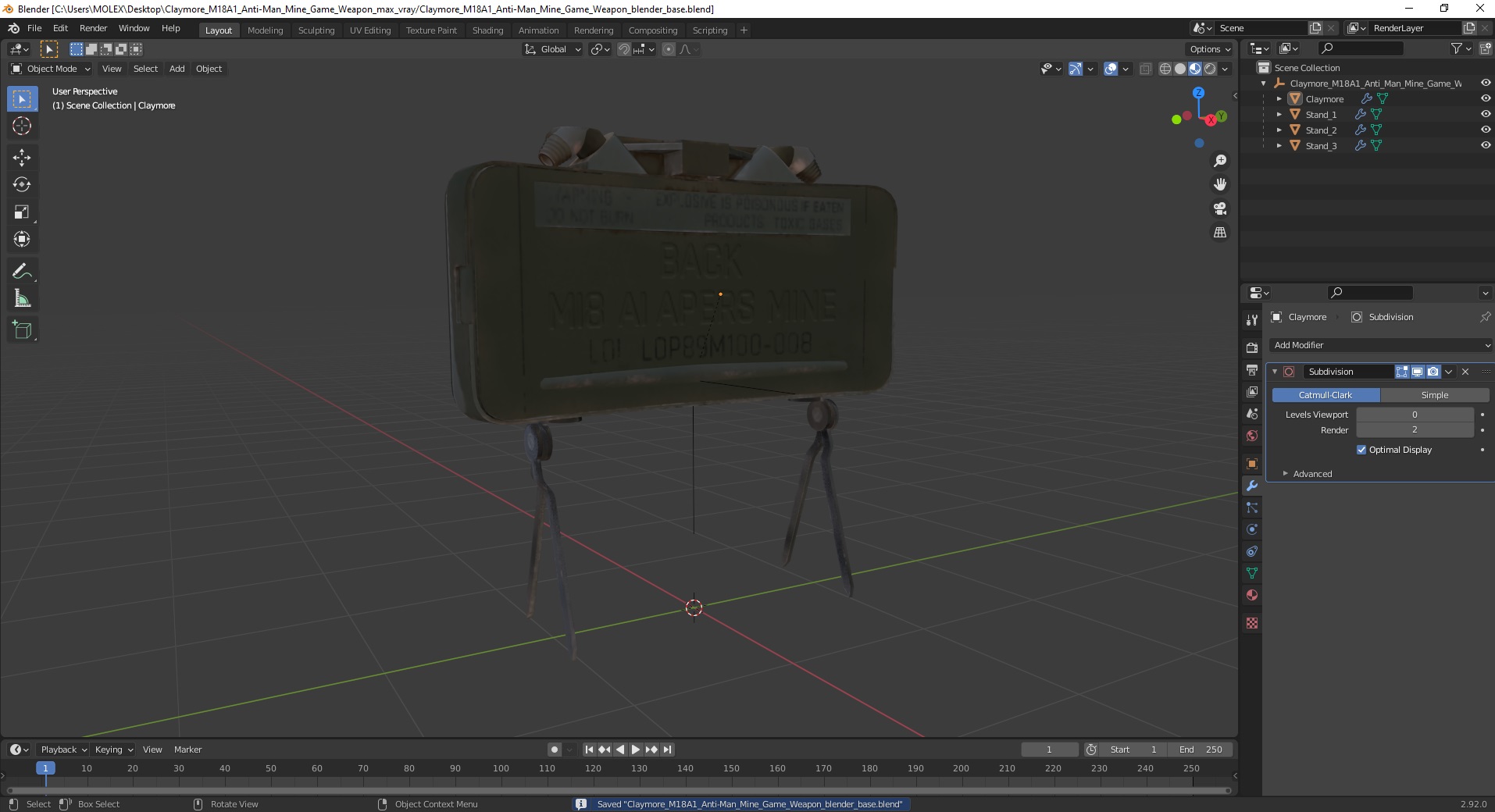The width and height of the screenshot is (1495, 812).
Task: Click the End frame 250 field
Action: click(x=1201, y=750)
